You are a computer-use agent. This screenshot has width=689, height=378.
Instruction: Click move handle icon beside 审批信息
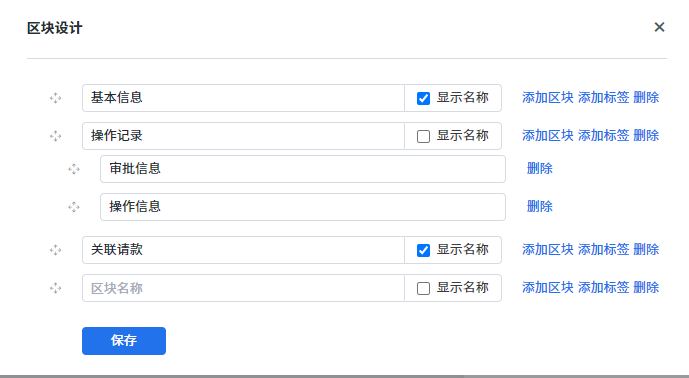tap(74, 169)
